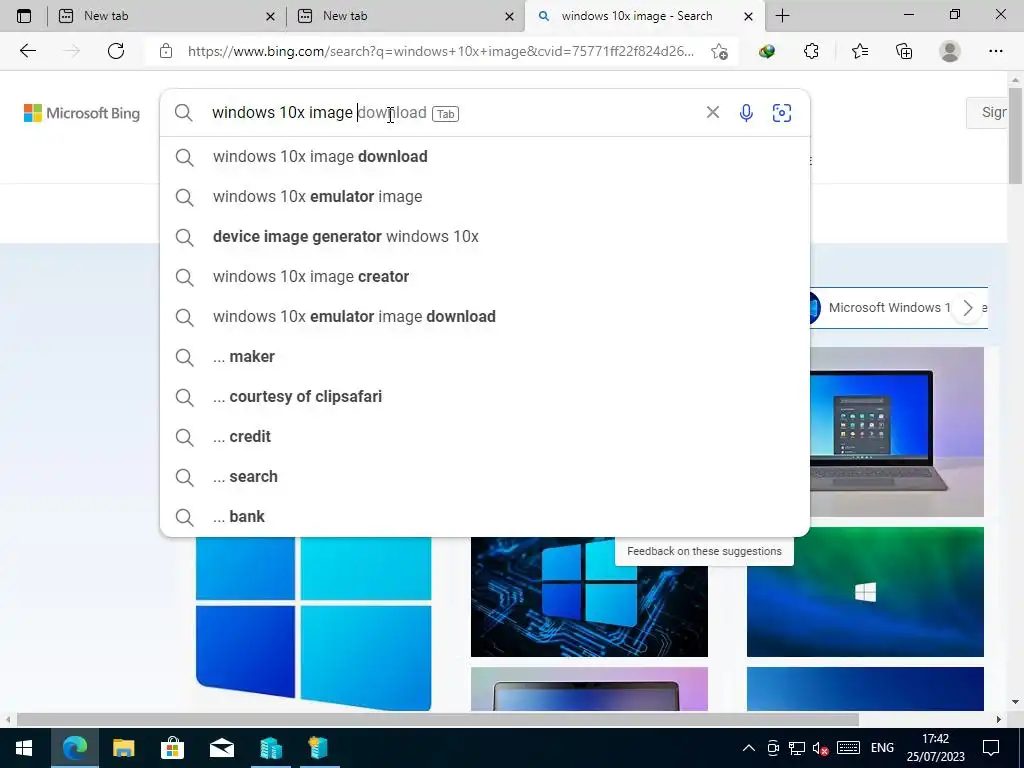The image size is (1024, 768).
Task: Click the Tab autocomplete hint
Action: point(445,114)
